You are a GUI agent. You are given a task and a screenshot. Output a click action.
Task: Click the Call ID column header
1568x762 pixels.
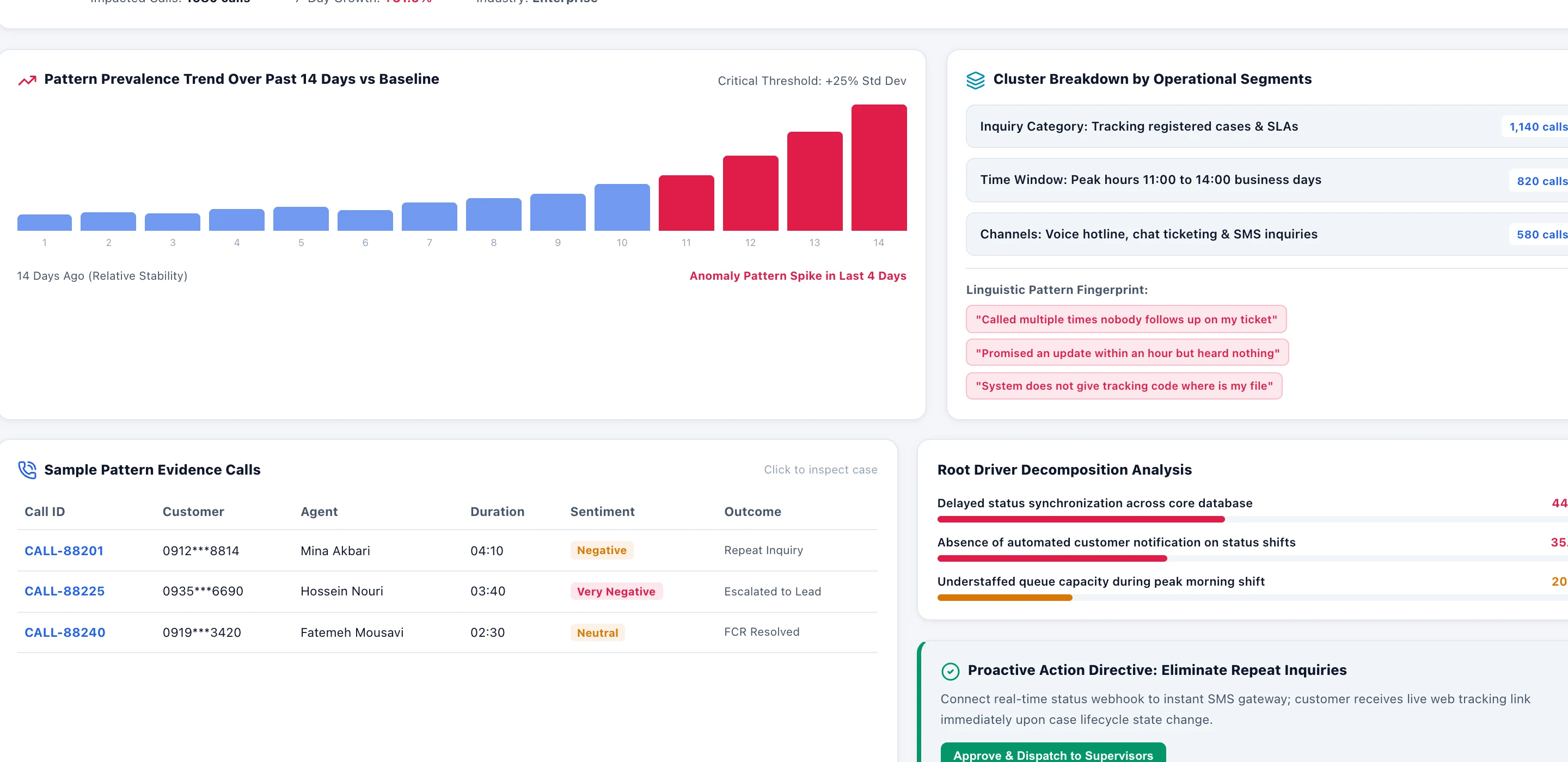[45, 512]
